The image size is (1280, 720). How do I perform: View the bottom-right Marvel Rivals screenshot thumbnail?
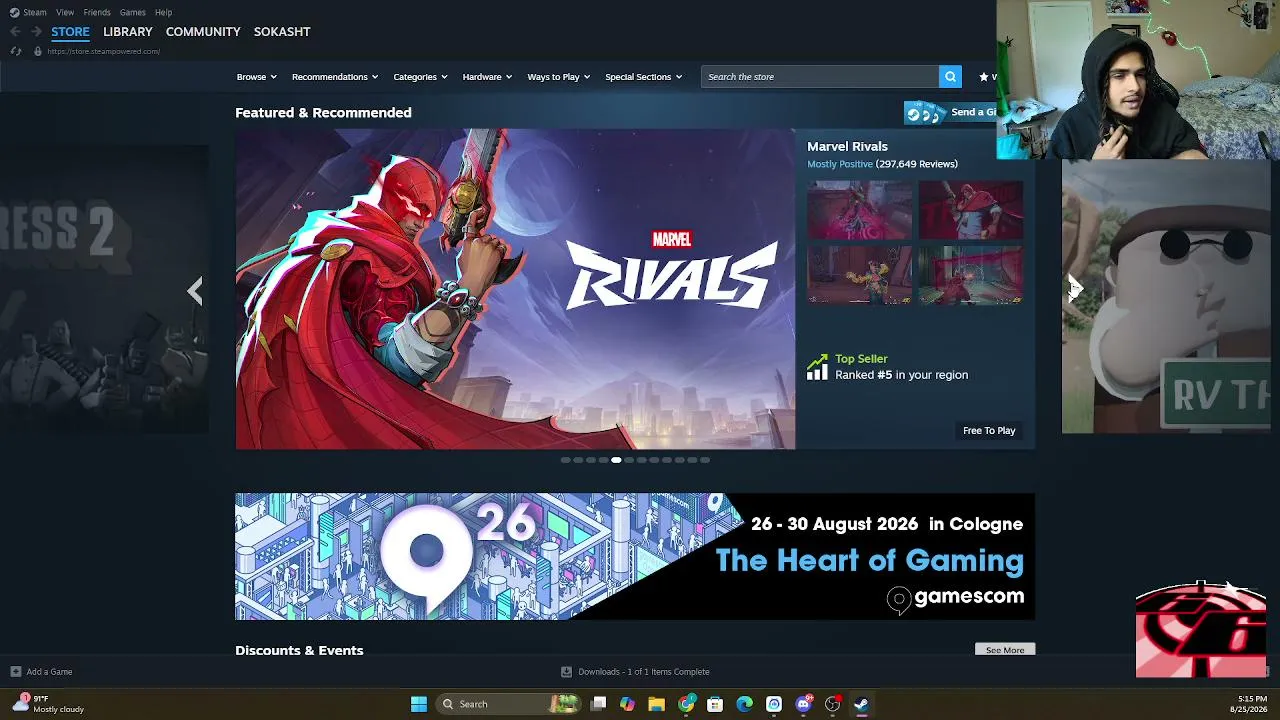click(x=971, y=275)
